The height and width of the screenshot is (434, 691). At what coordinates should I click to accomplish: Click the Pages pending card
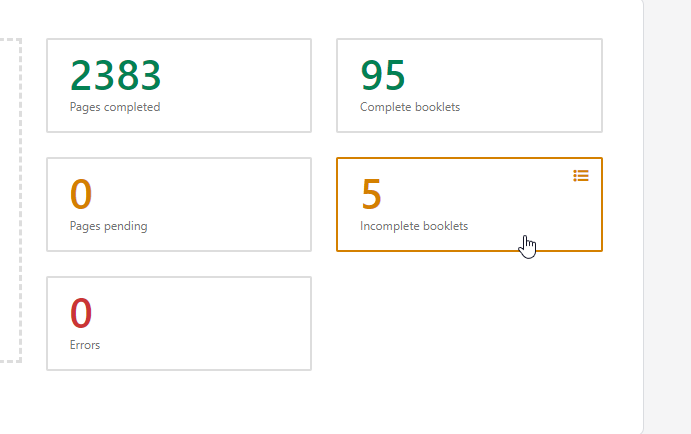(x=179, y=204)
